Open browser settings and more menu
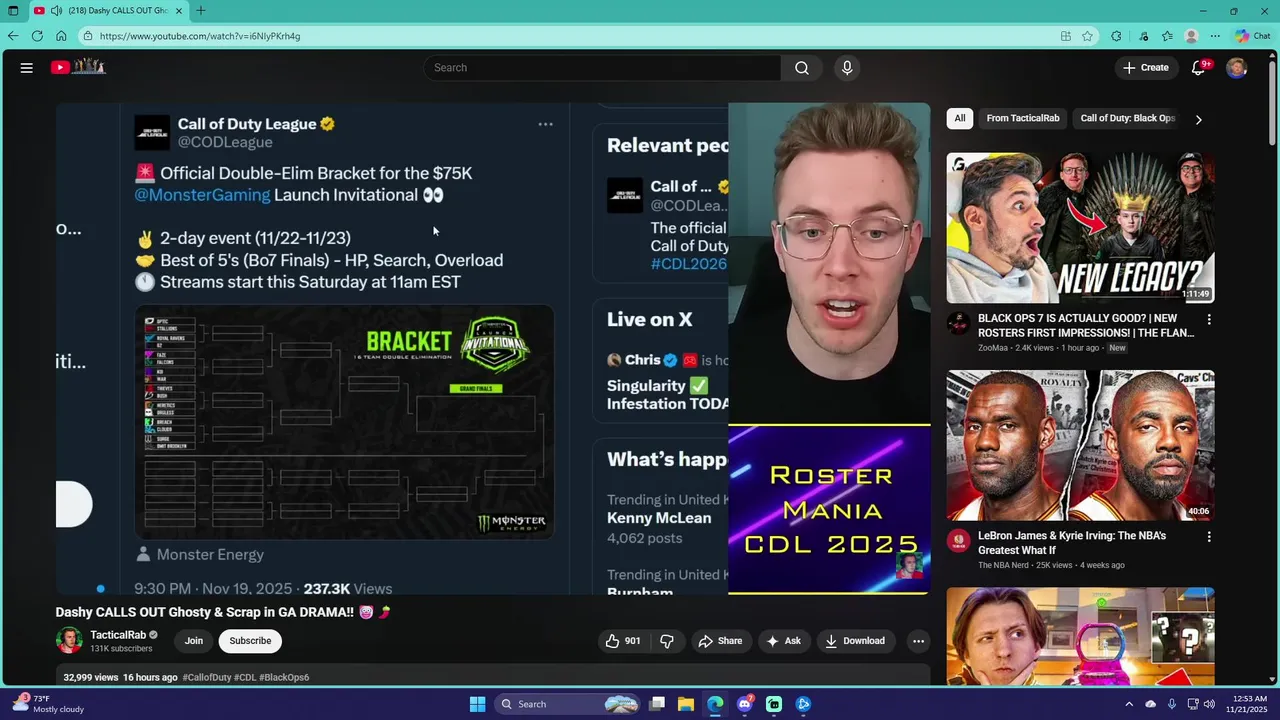This screenshot has width=1280, height=720. pos(1215,36)
